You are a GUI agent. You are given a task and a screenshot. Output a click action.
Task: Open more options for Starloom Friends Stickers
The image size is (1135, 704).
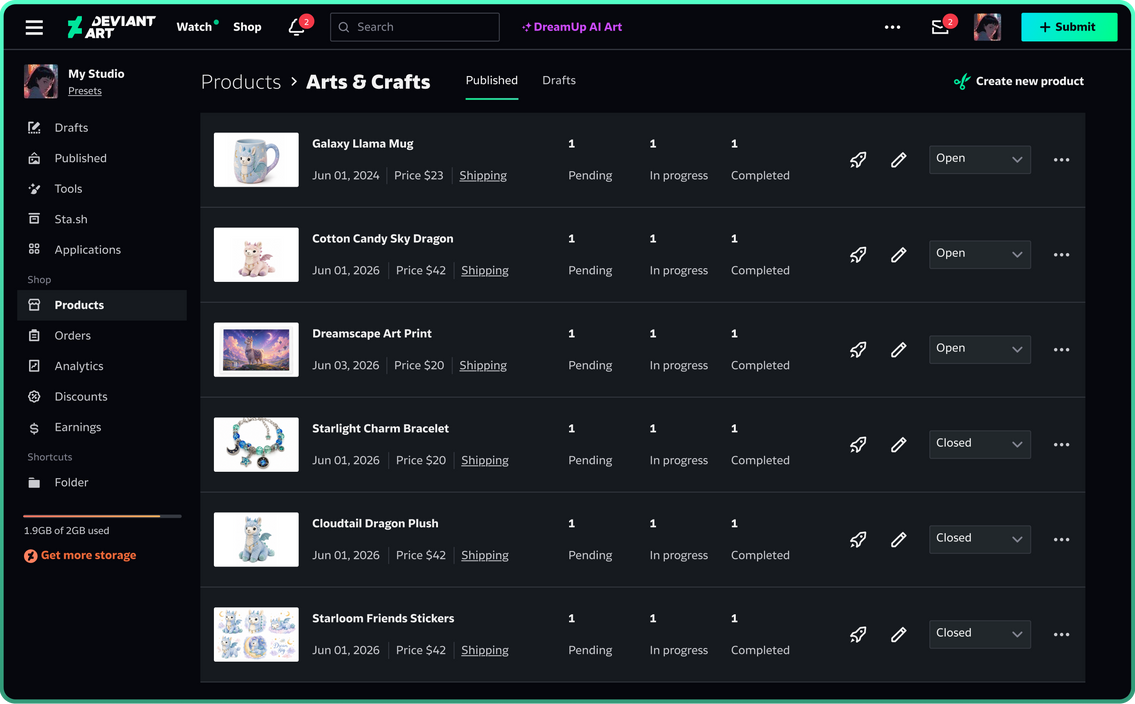[1061, 635]
